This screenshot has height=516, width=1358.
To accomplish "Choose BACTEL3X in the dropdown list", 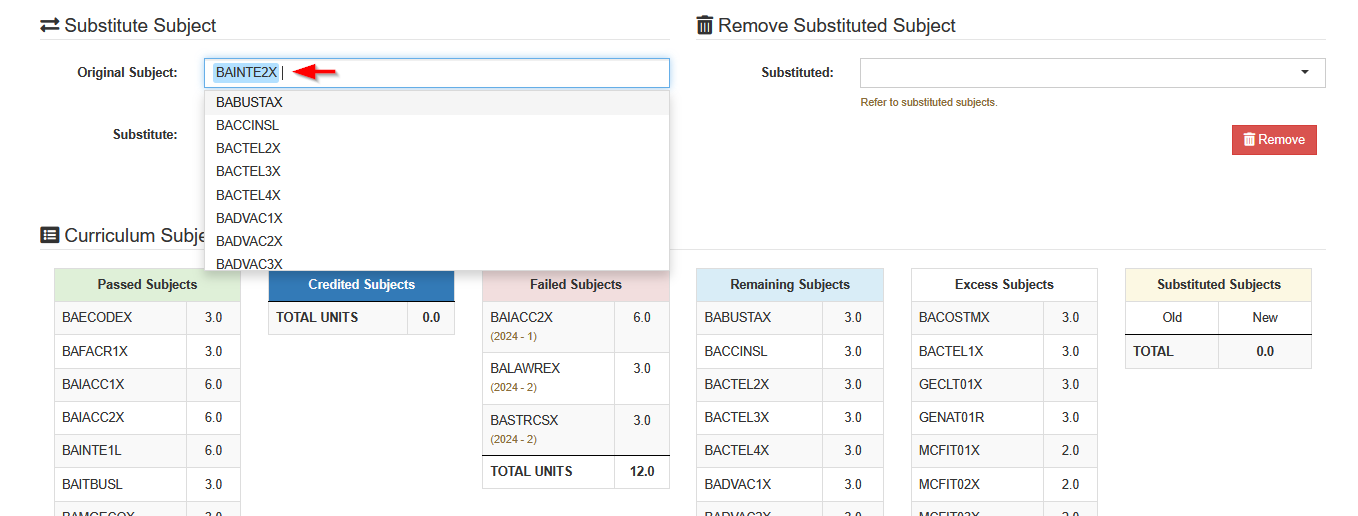I will point(437,172).
